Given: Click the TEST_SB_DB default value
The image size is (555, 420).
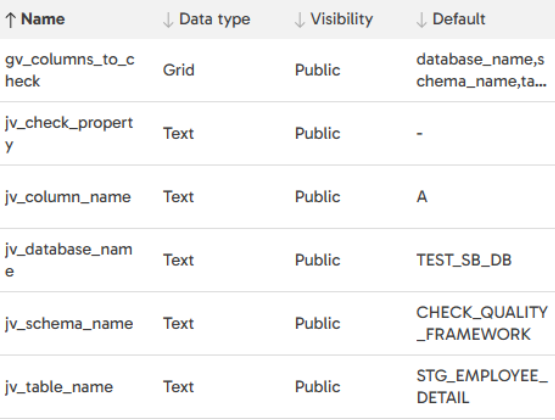Looking at the screenshot, I should coord(464,260).
